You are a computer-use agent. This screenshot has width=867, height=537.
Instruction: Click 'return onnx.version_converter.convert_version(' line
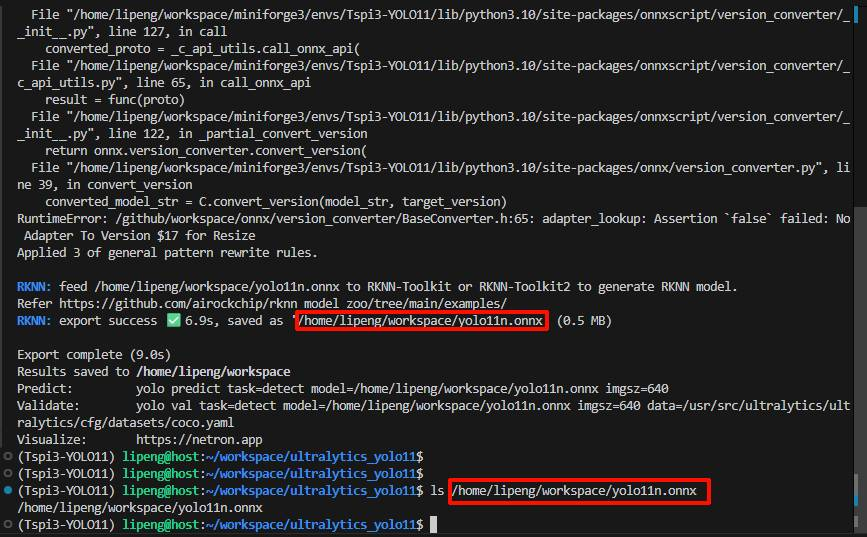pos(206,150)
